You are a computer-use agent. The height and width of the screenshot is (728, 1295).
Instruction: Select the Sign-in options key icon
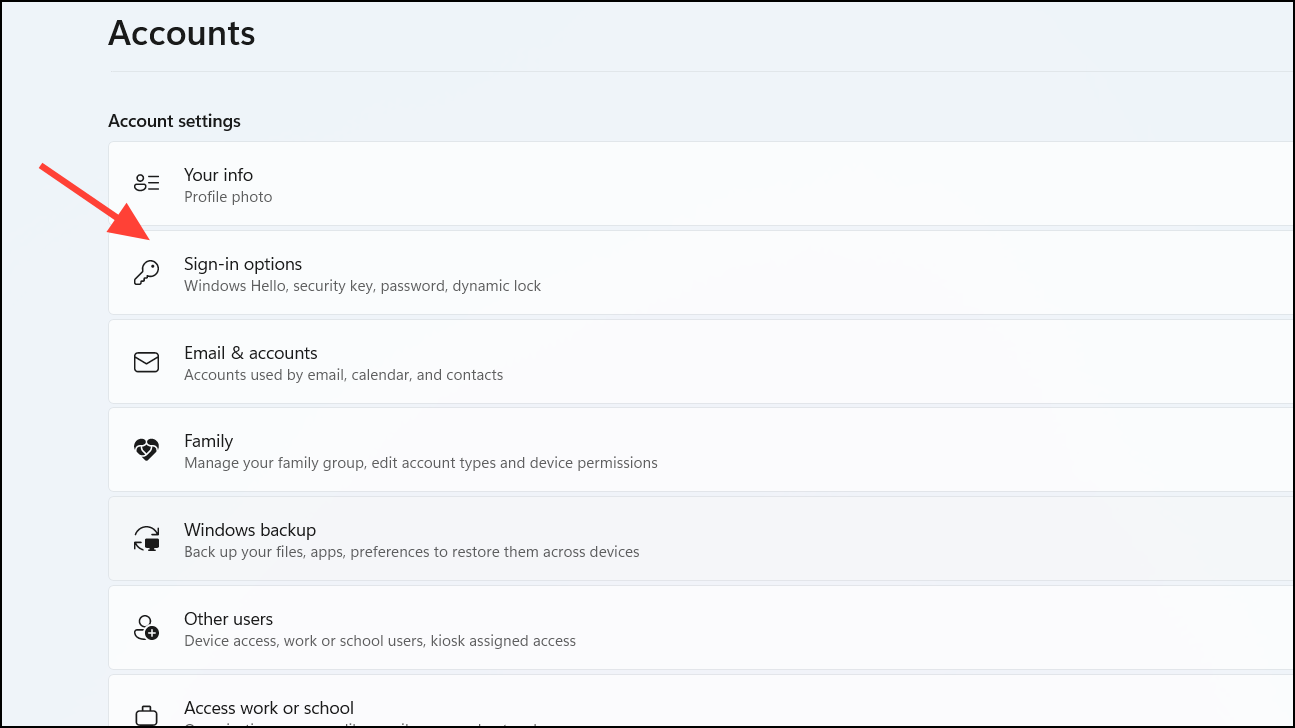(x=146, y=271)
